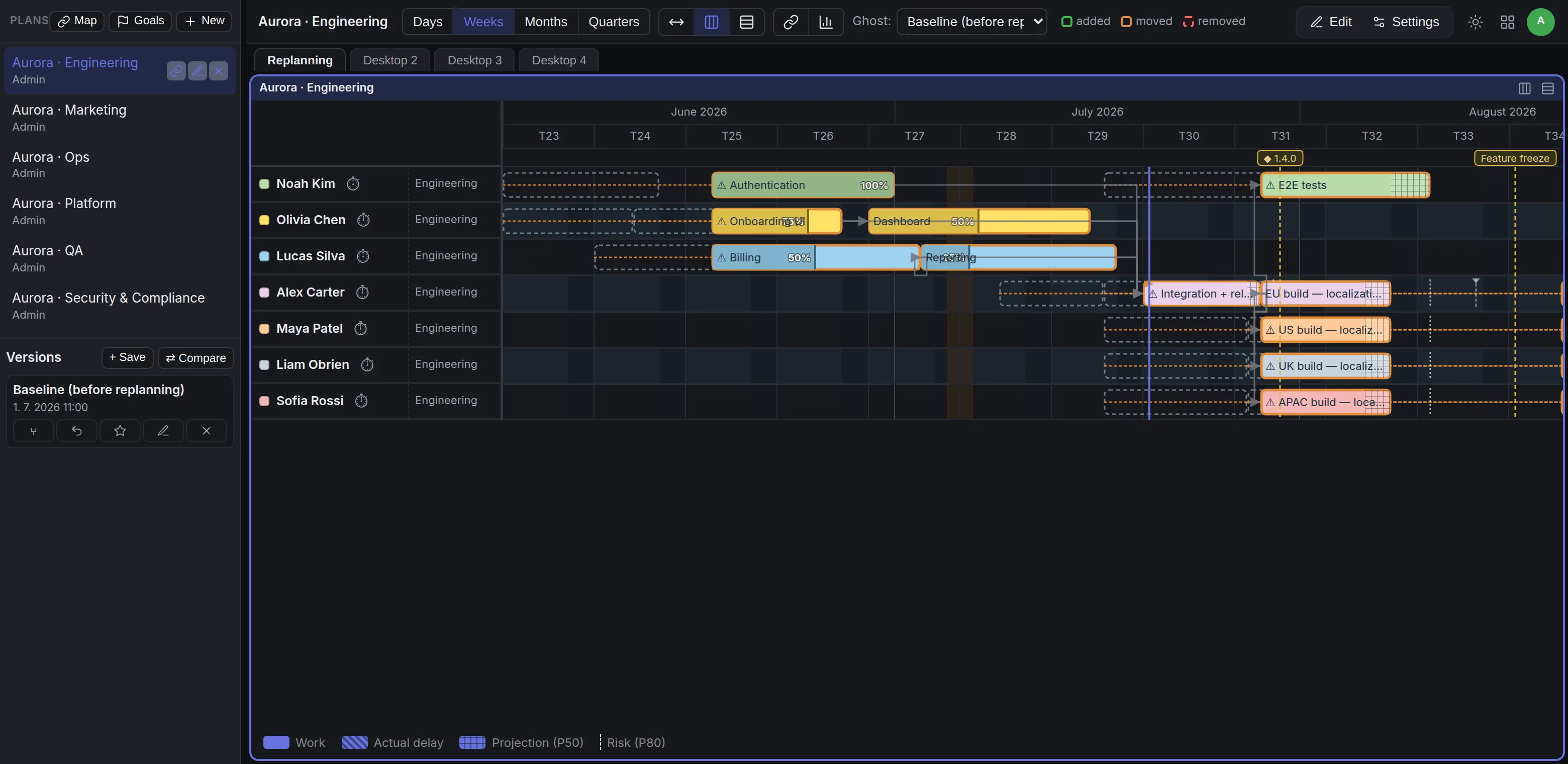Screen dimensions: 1568x764
Task: Switch theme with the sun icon
Action: coord(1475,22)
